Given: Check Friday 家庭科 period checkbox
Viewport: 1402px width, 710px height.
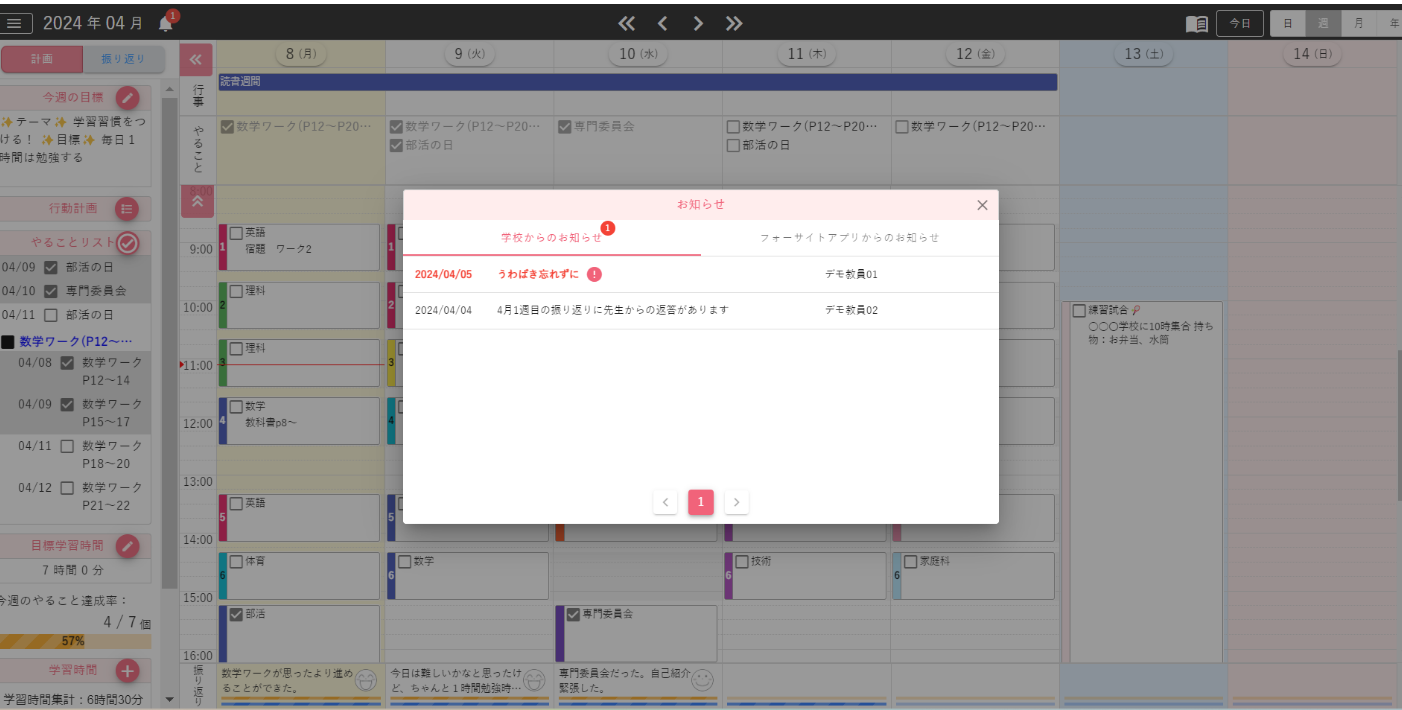Looking at the screenshot, I should pyautogui.click(x=911, y=562).
